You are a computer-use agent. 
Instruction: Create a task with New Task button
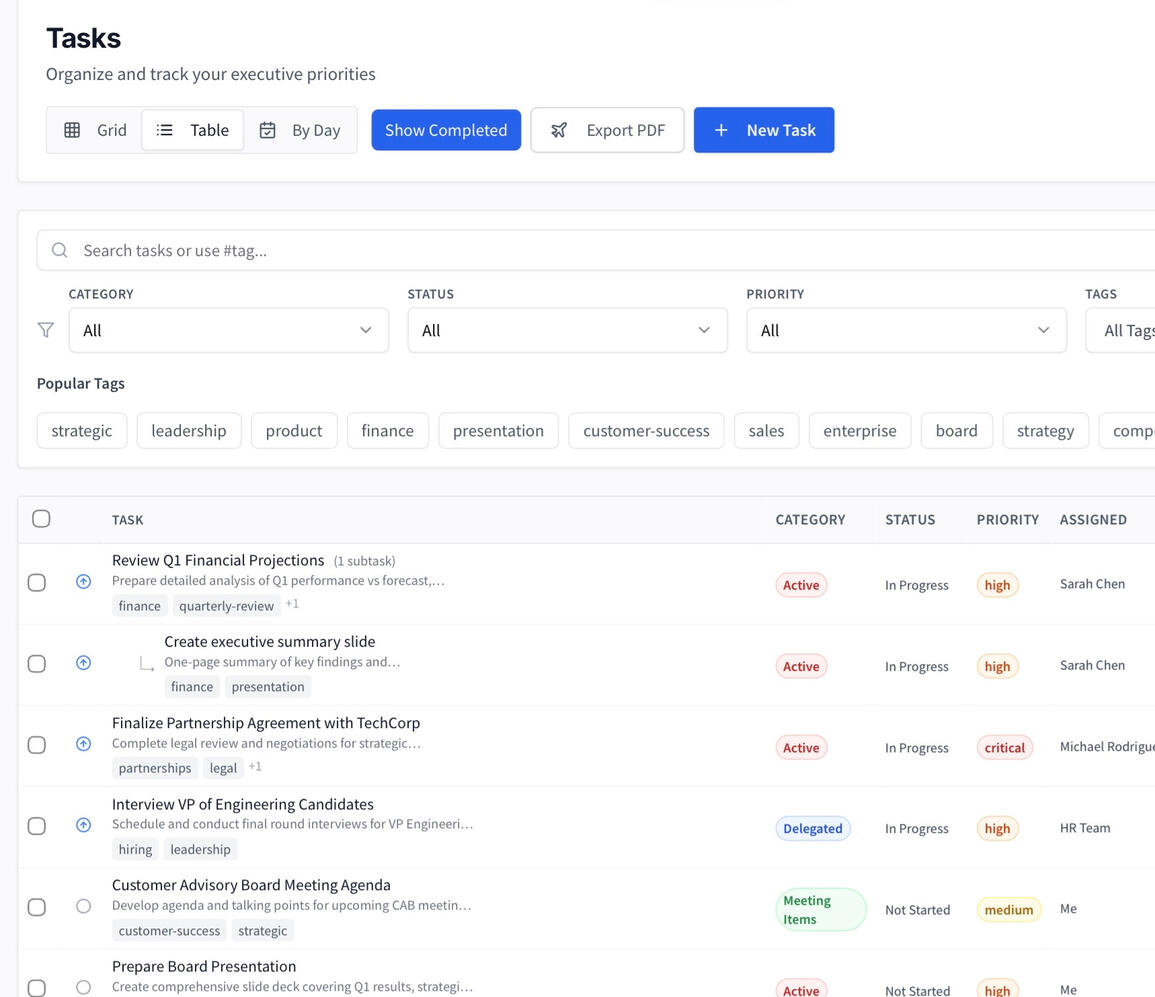click(764, 130)
